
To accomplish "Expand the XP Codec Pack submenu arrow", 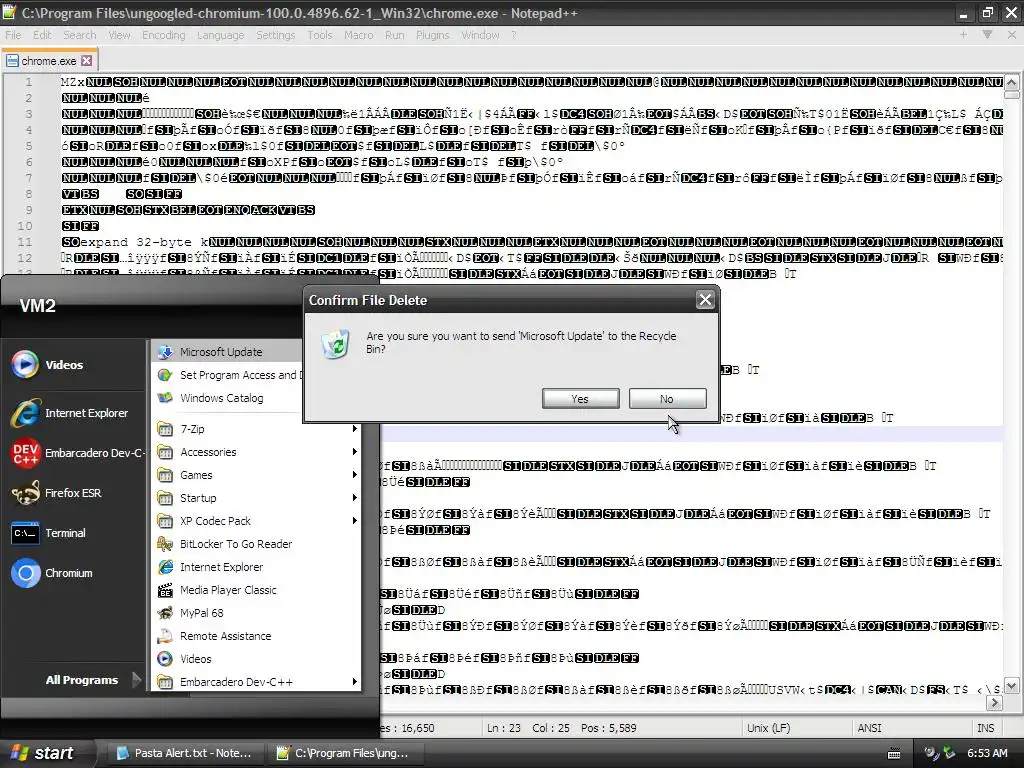I will [355, 520].
